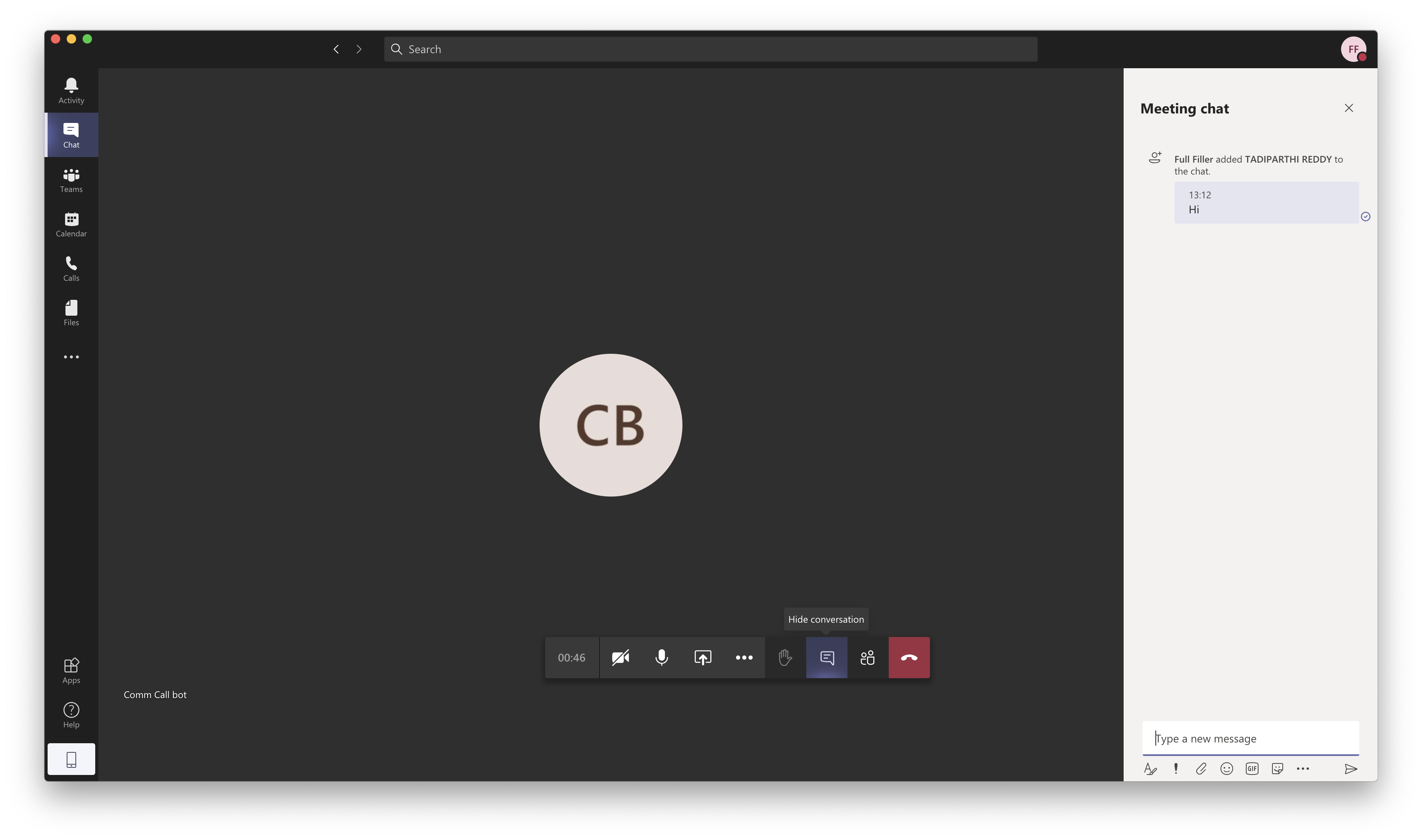
Task: Click the mobile app download icon
Action: tap(71, 759)
